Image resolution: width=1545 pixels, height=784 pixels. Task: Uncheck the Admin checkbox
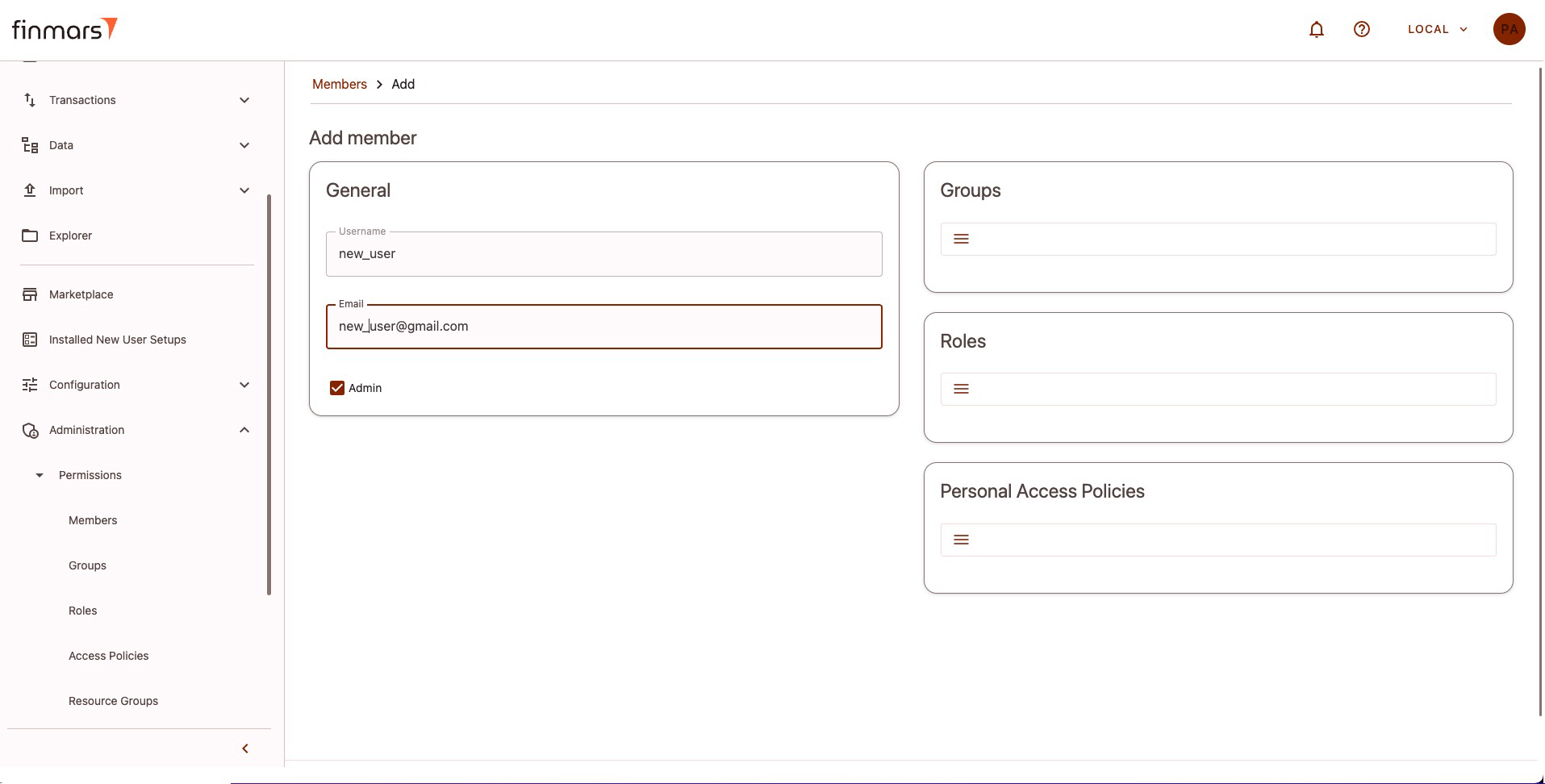pos(337,388)
